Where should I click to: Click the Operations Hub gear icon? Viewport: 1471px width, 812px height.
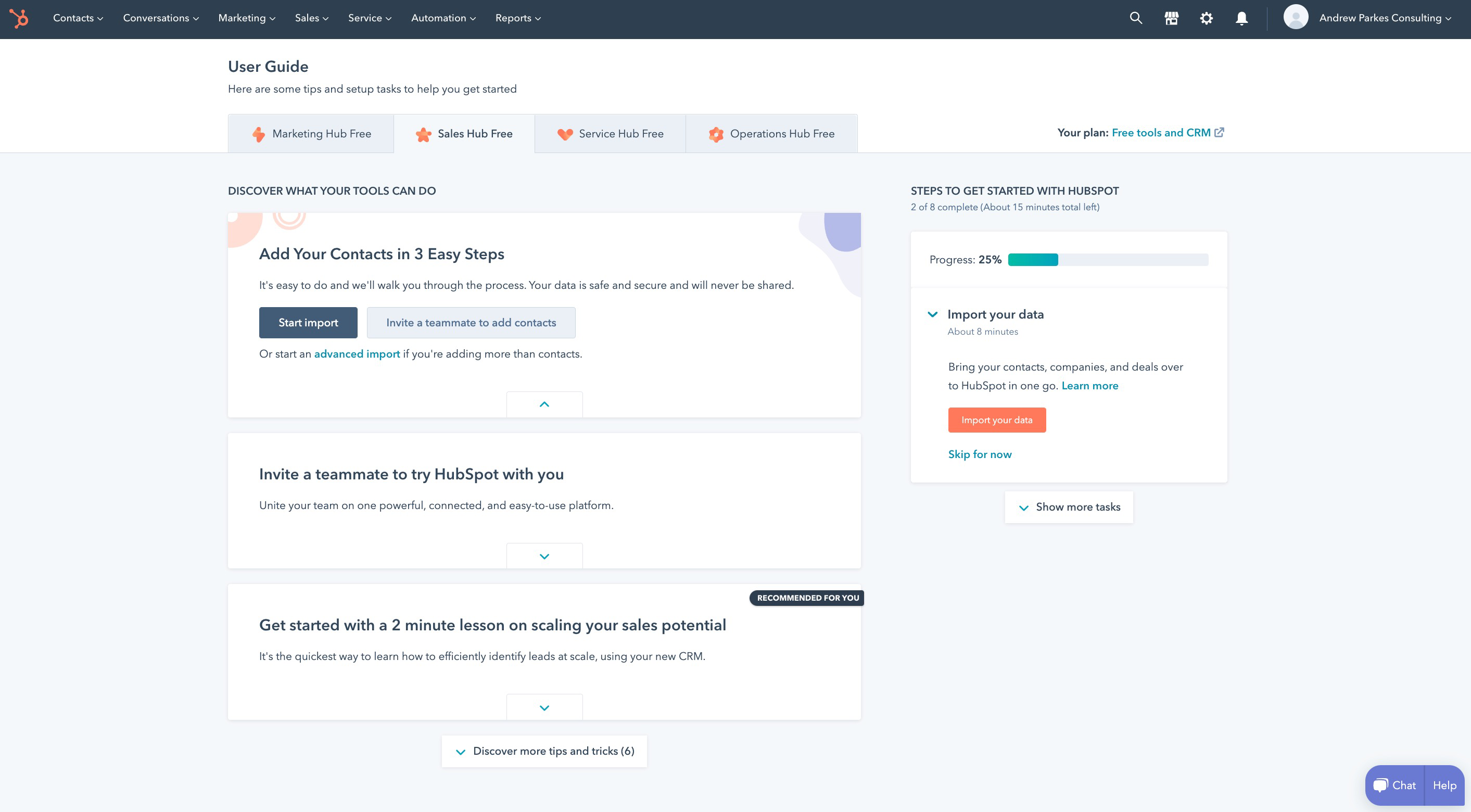[x=716, y=134]
